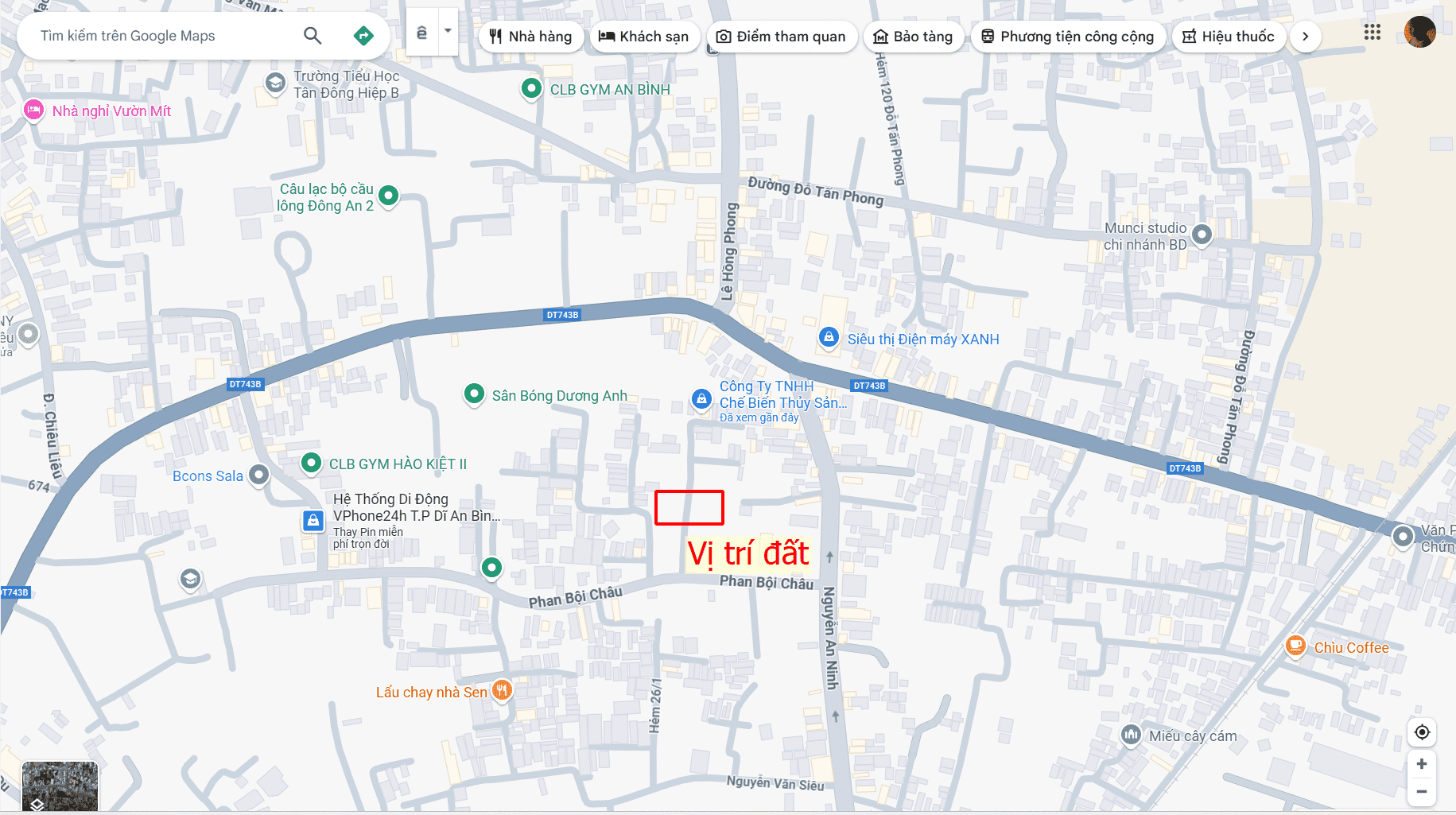Select the Điểm tham quan chip
Viewport: 1456px width, 815px height.
[x=781, y=37]
